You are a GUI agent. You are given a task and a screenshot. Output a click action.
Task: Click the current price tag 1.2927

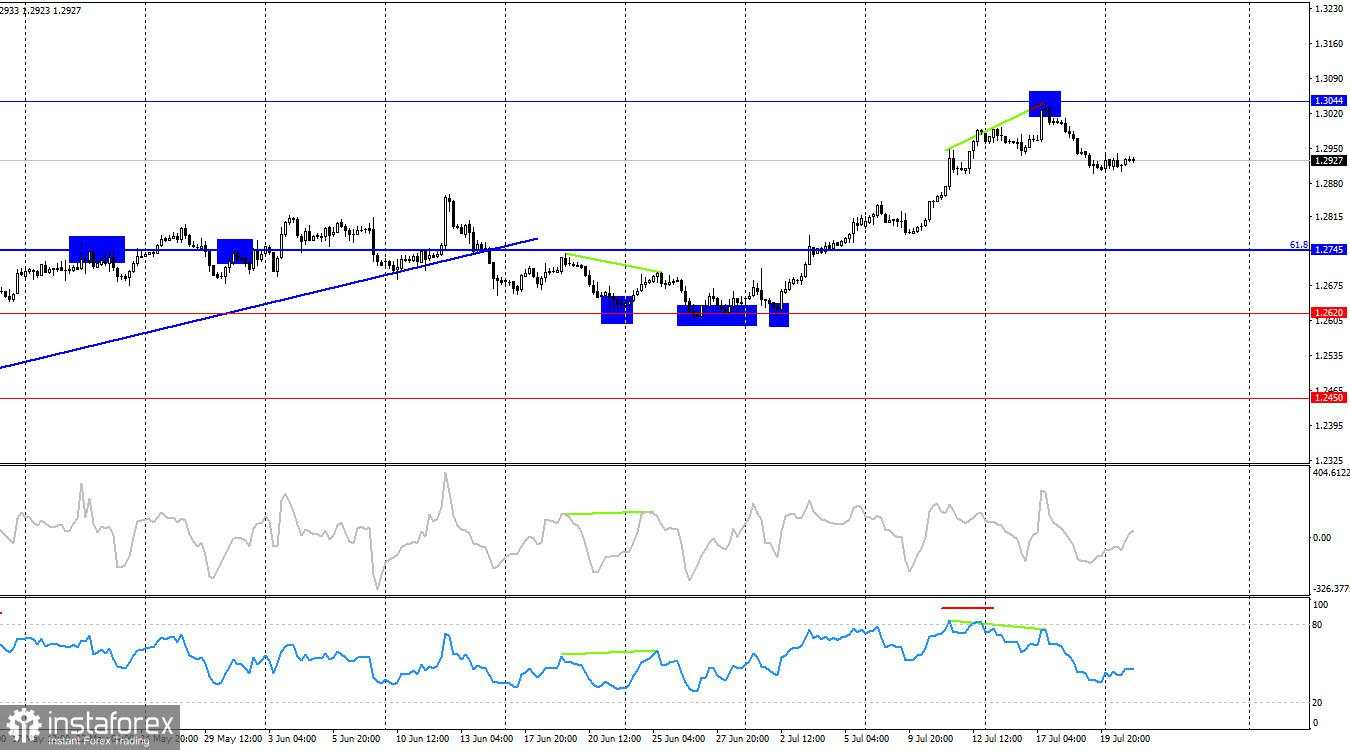coord(1329,160)
